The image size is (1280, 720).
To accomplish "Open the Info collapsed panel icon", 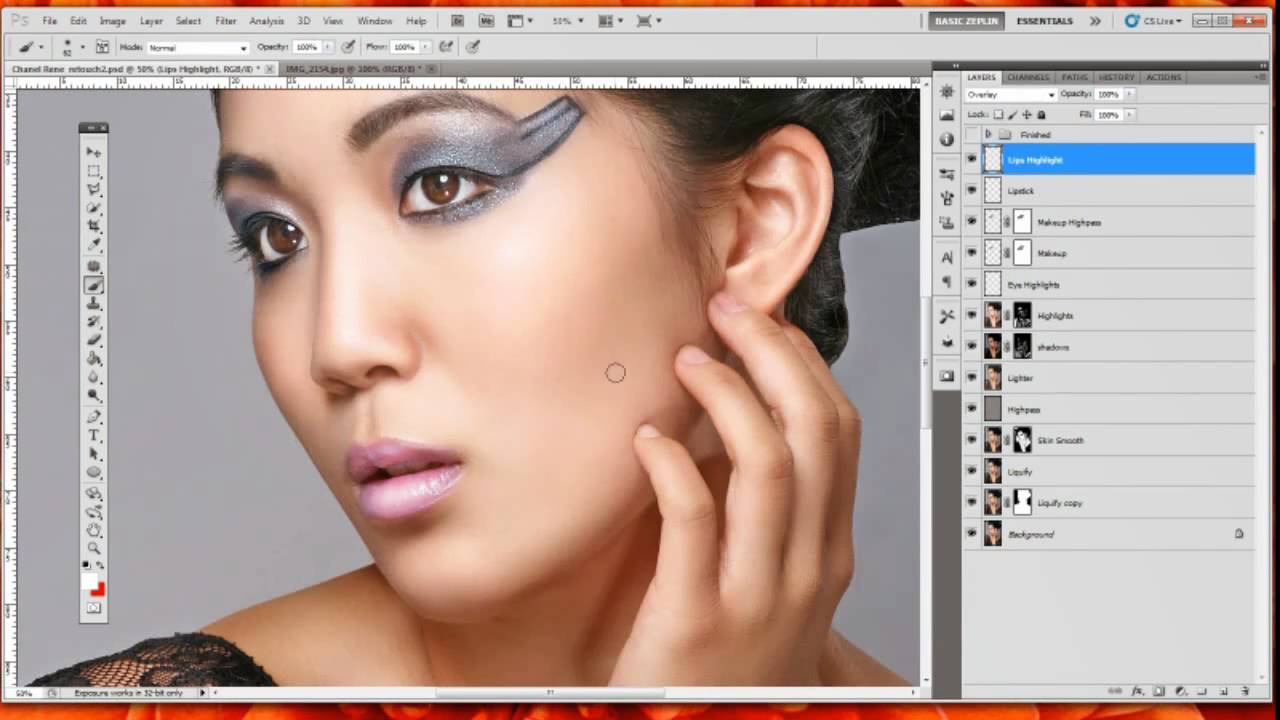I will click(x=947, y=138).
